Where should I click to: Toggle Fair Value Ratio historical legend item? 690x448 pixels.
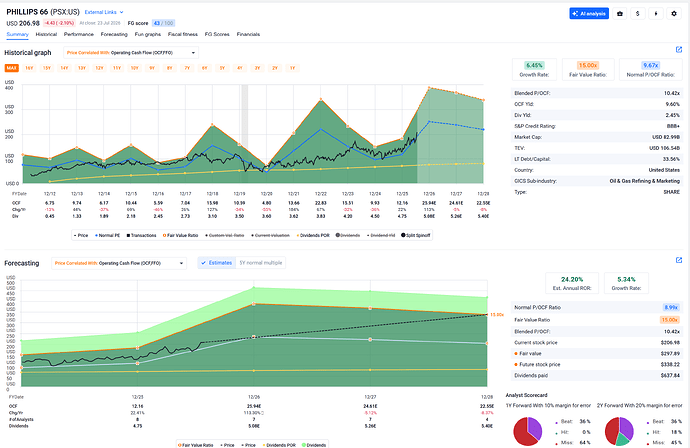pos(180,235)
